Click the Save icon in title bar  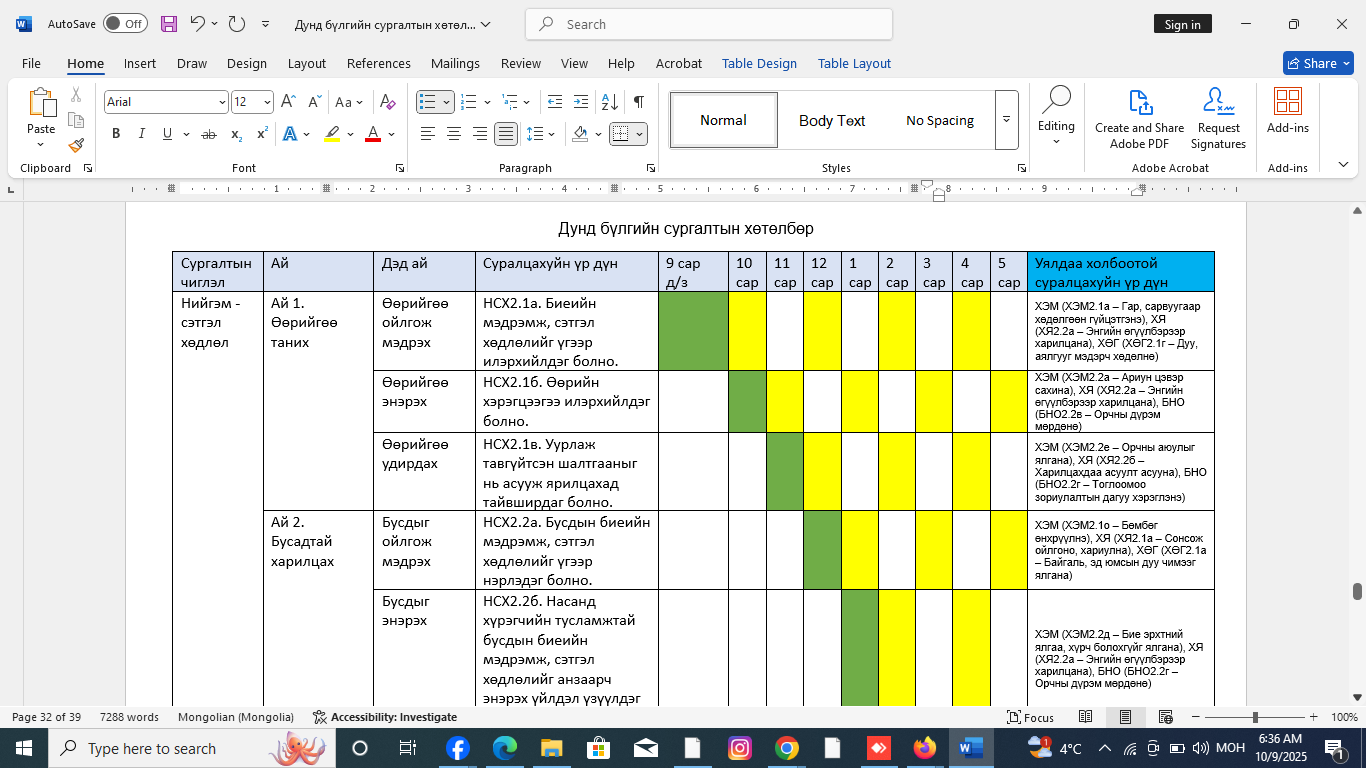click(169, 24)
